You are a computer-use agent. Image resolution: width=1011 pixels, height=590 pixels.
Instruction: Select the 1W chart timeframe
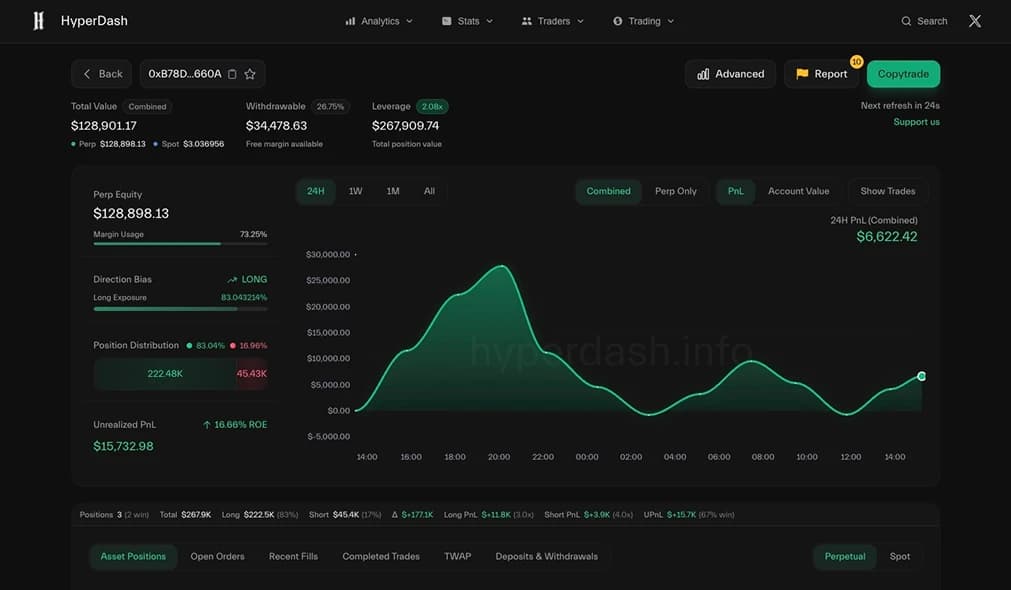click(355, 190)
